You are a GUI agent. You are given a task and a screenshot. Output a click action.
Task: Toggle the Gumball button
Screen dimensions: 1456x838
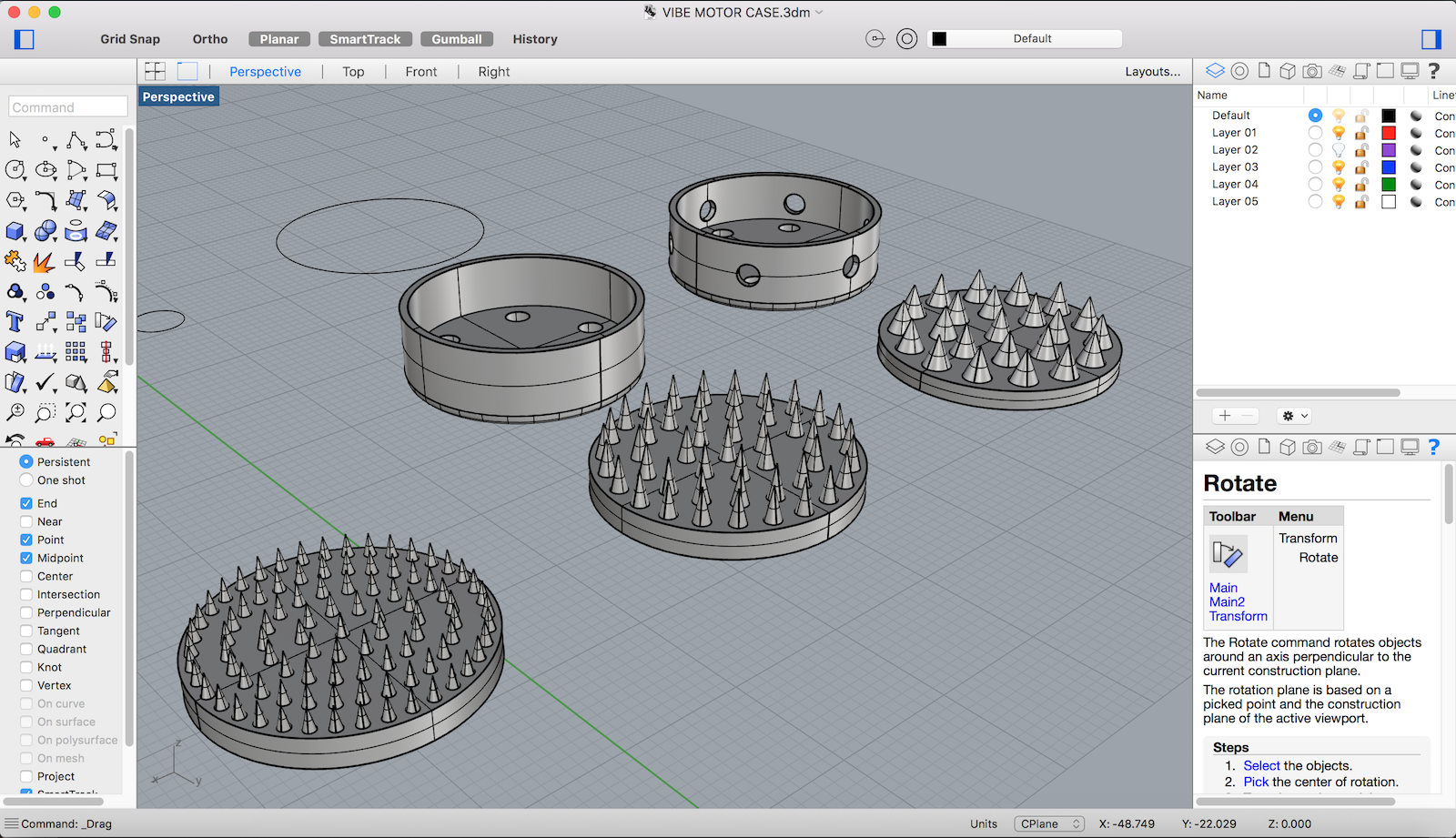[457, 39]
